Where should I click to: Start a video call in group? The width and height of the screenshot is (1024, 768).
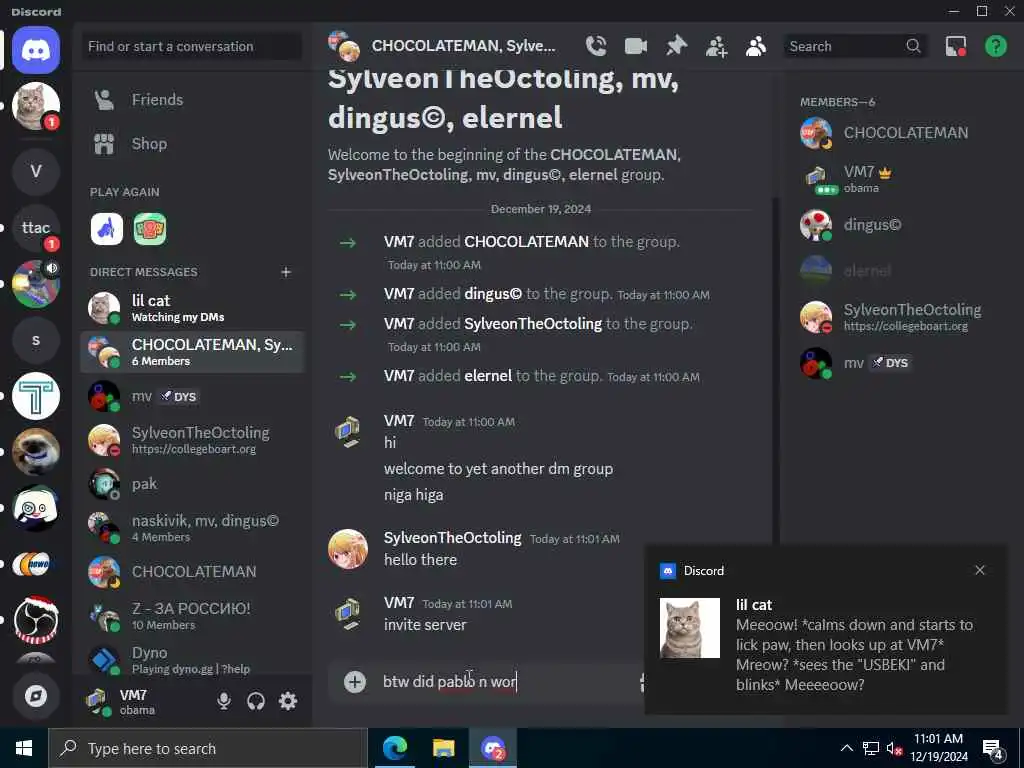(635, 46)
